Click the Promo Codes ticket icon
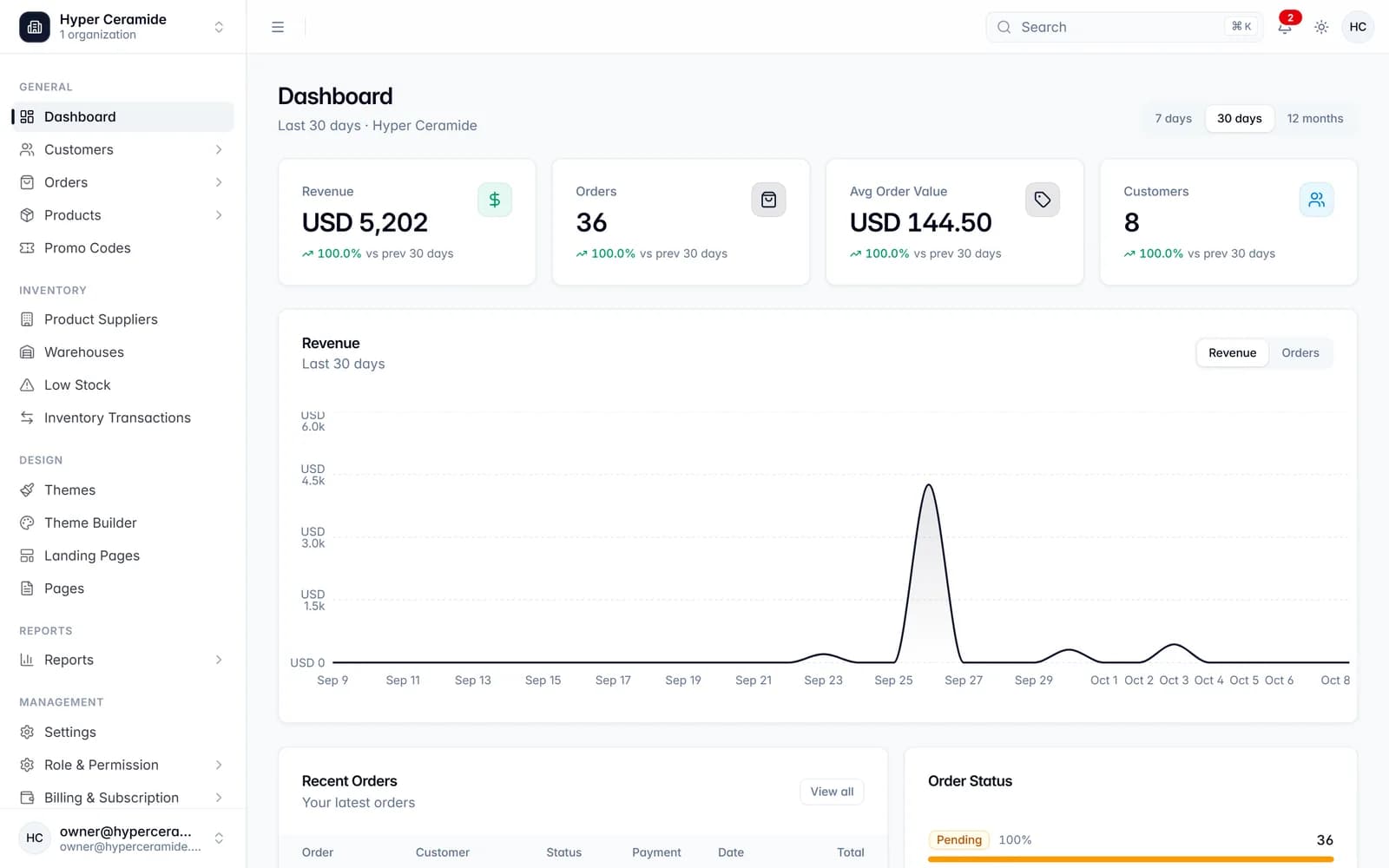 [27, 247]
